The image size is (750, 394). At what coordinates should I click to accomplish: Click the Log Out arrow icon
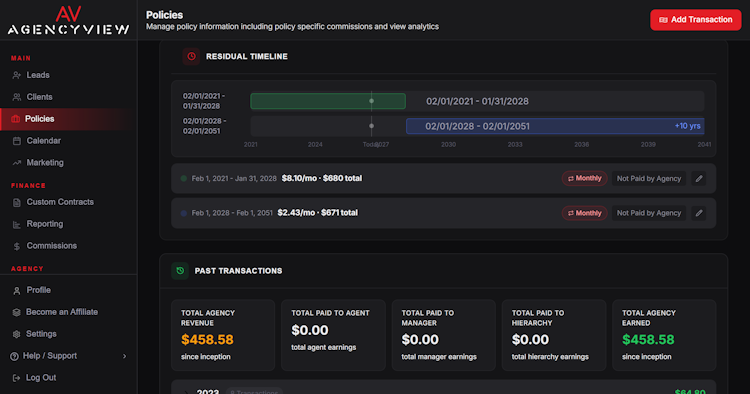coord(16,378)
